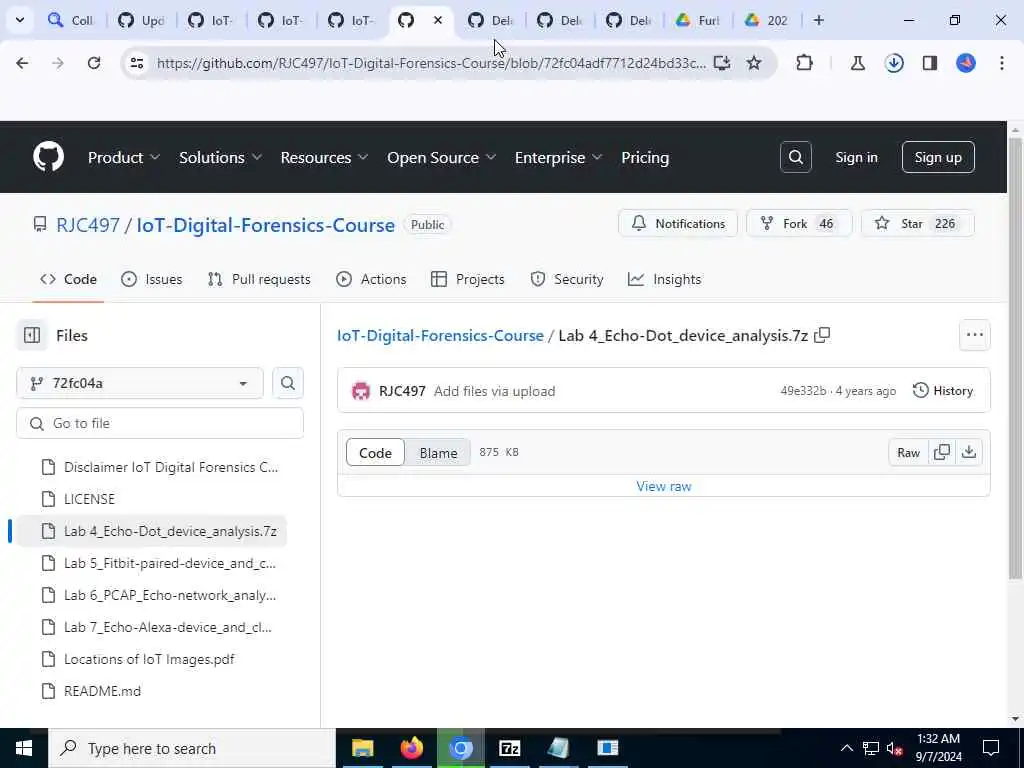The image size is (1024, 768).
Task: Copy file path icon beside 7z filename
Action: (822, 335)
